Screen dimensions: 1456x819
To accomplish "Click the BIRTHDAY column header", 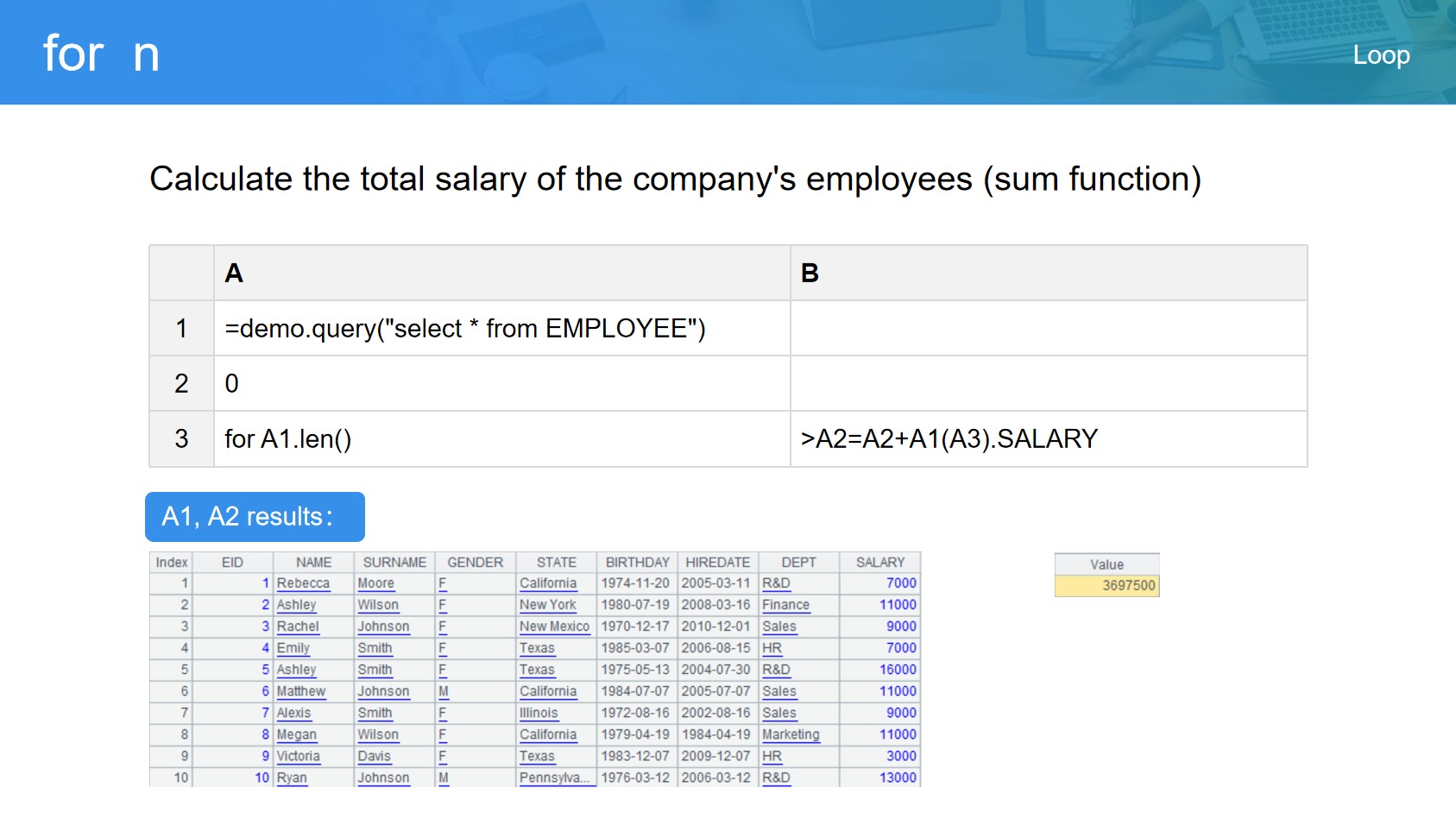I will pyautogui.click(x=637, y=563).
